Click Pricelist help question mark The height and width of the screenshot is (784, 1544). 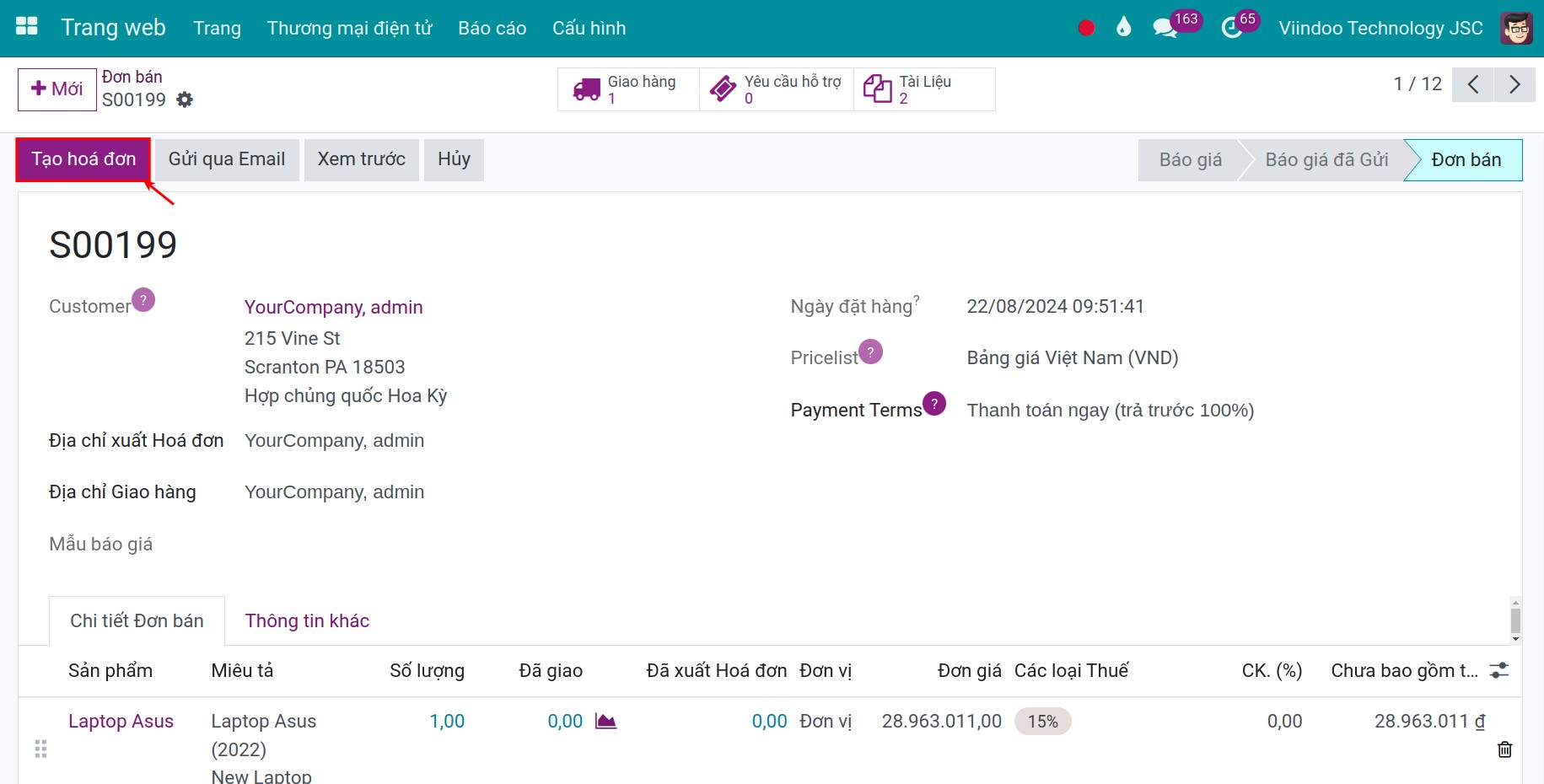tap(870, 352)
